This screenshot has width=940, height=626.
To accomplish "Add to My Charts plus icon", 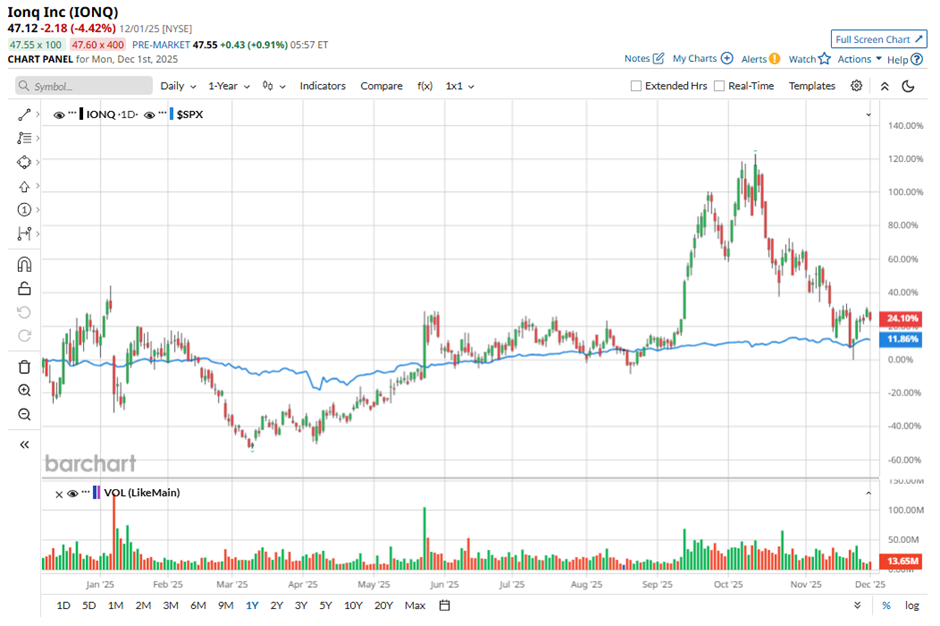I will click(x=727, y=58).
